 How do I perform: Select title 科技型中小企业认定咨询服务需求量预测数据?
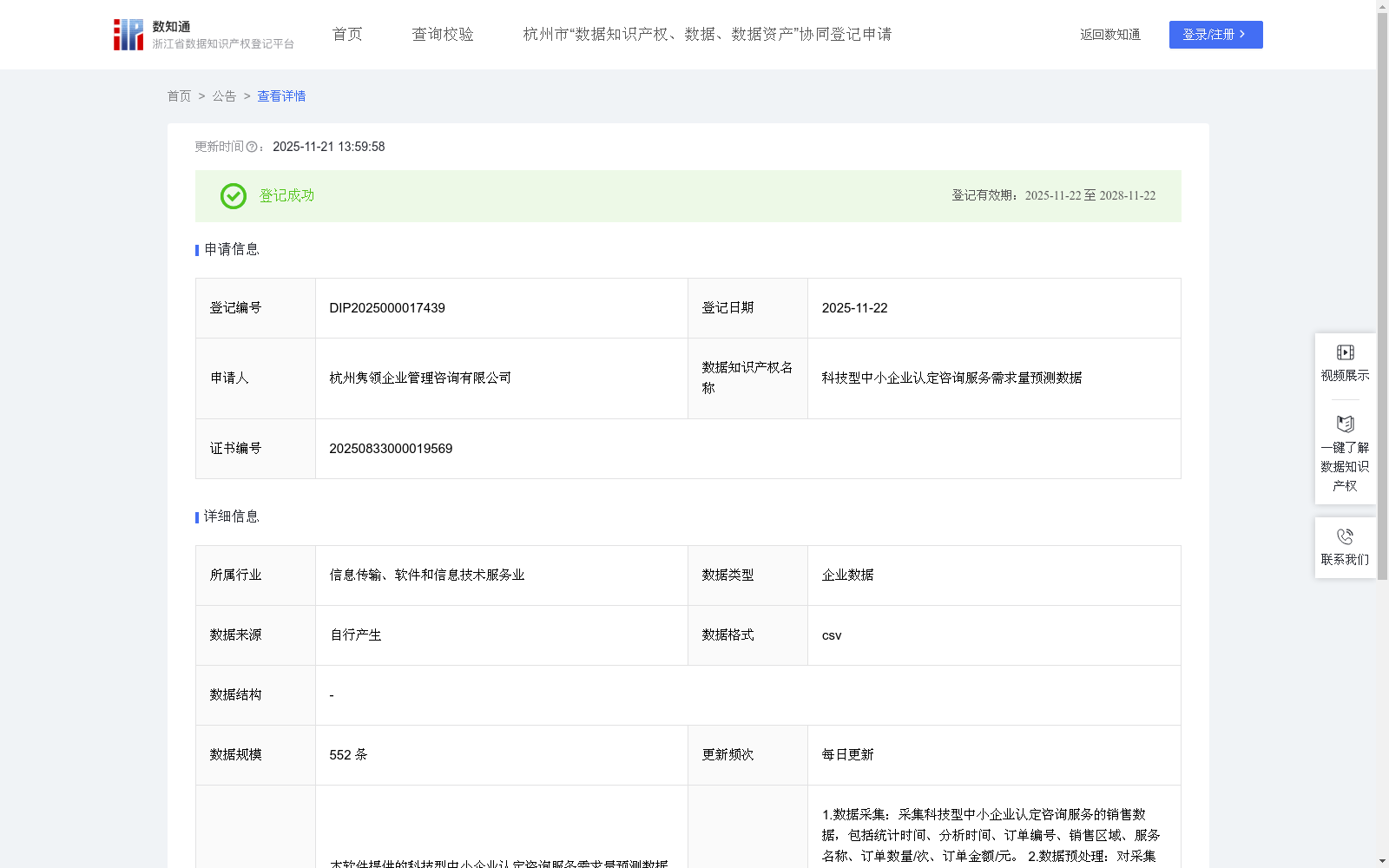tap(951, 378)
